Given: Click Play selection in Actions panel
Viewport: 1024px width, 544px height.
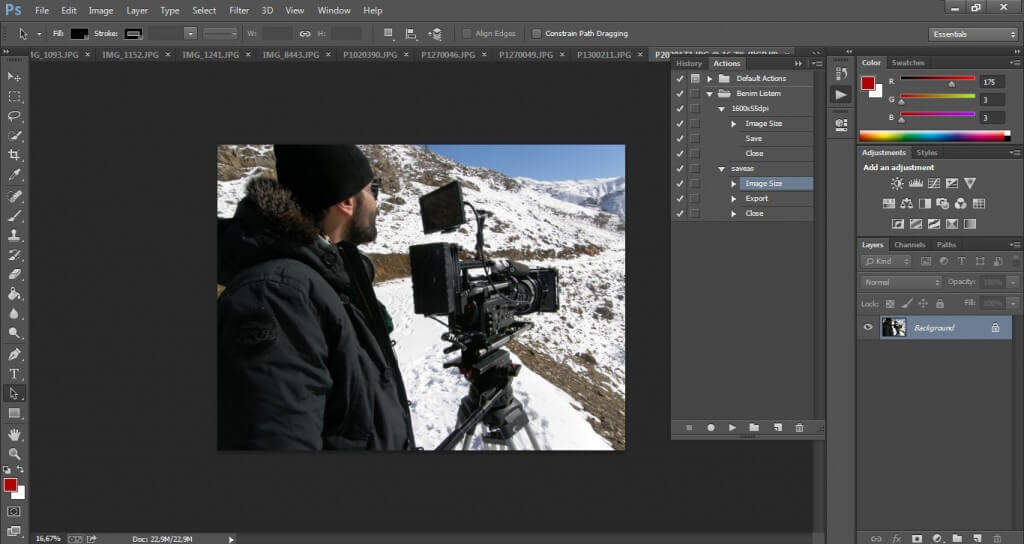Looking at the screenshot, I should 732,427.
